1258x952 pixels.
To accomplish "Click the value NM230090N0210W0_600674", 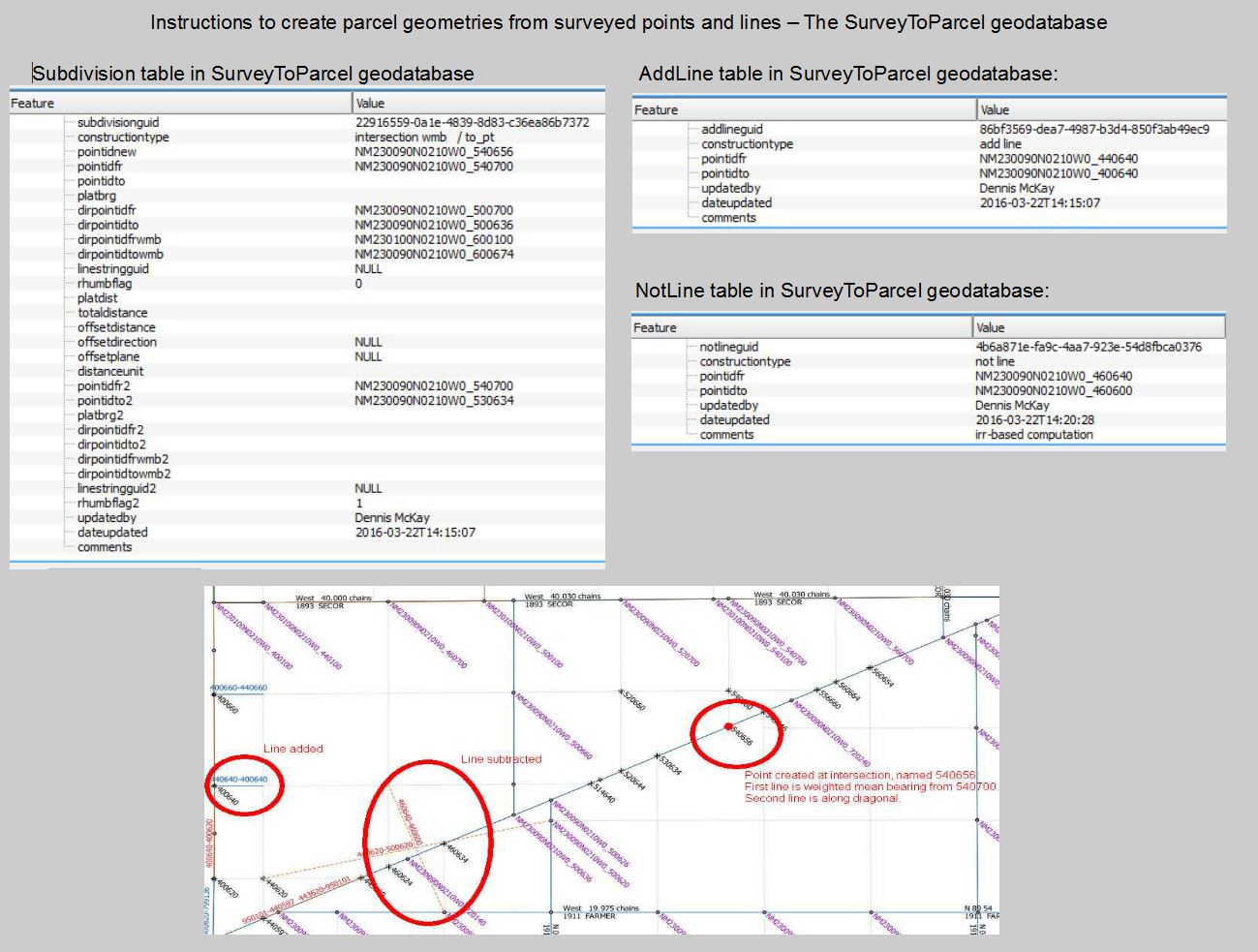I will [434, 254].
